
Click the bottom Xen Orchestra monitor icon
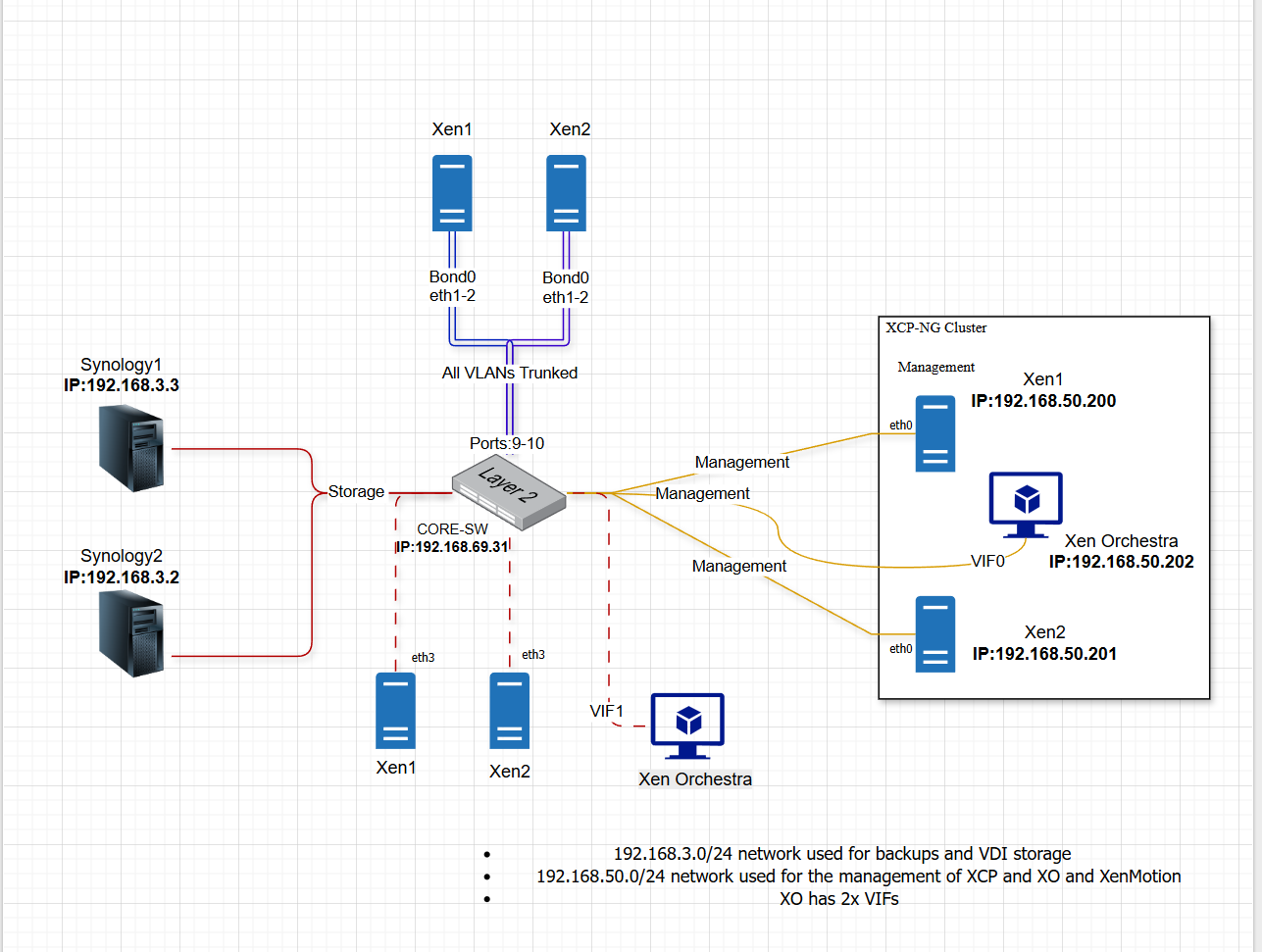(x=687, y=727)
